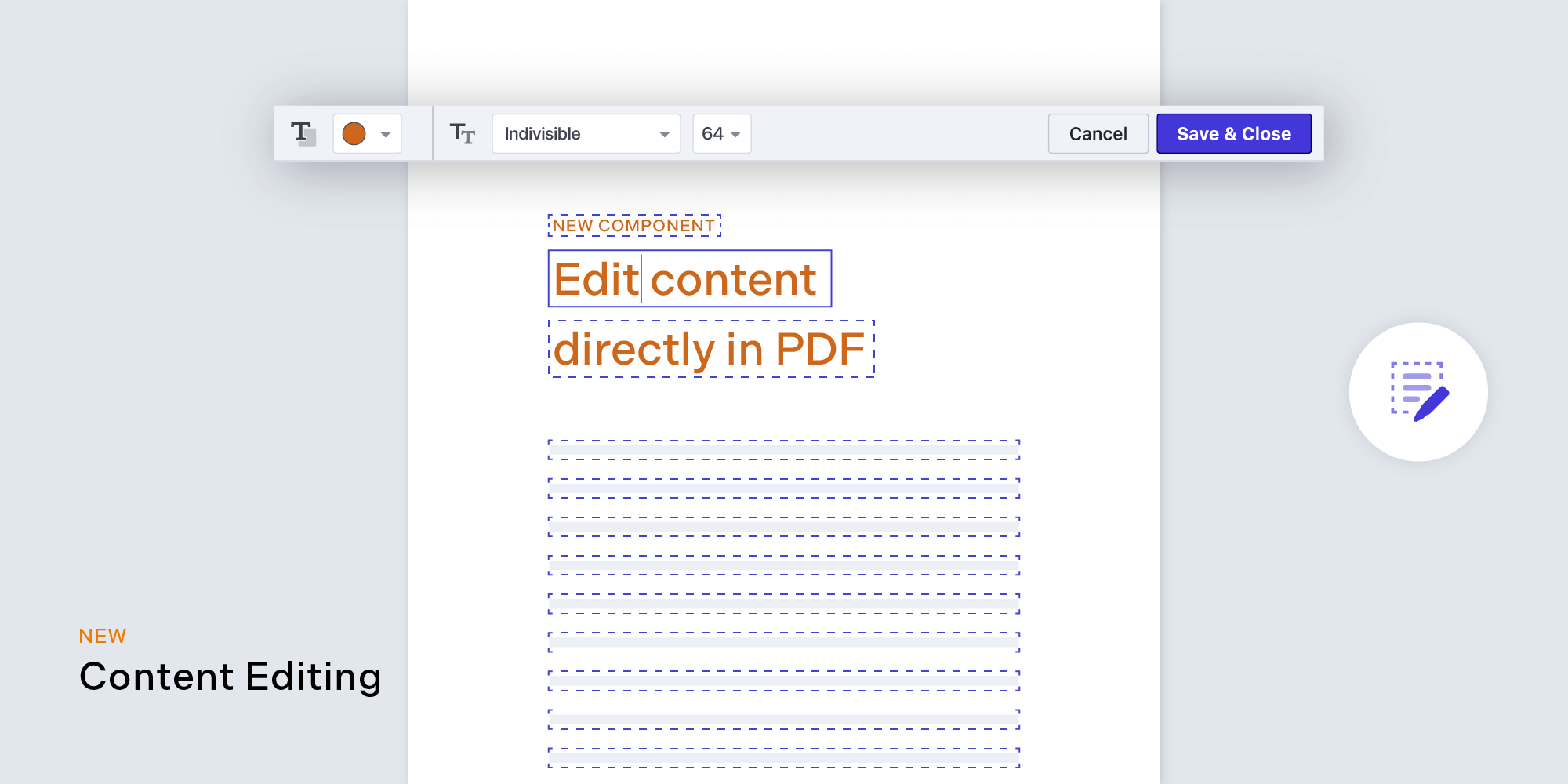Open the font size 64 dropdown
Image resolution: width=1568 pixels, height=784 pixels.
coord(720,133)
